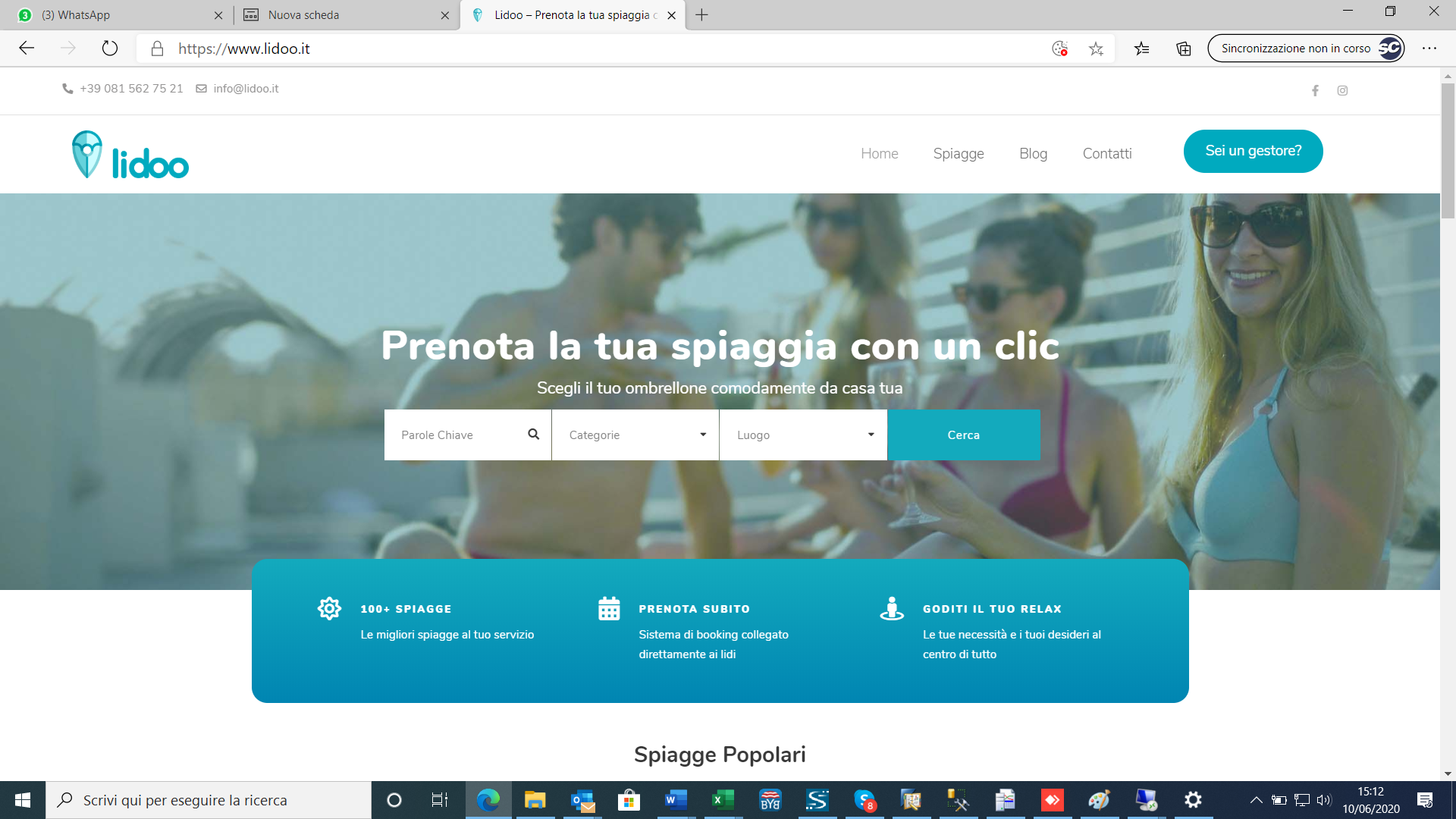The image size is (1456, 819).
Task: Open the notification center icon
Action: (1425, 800)
